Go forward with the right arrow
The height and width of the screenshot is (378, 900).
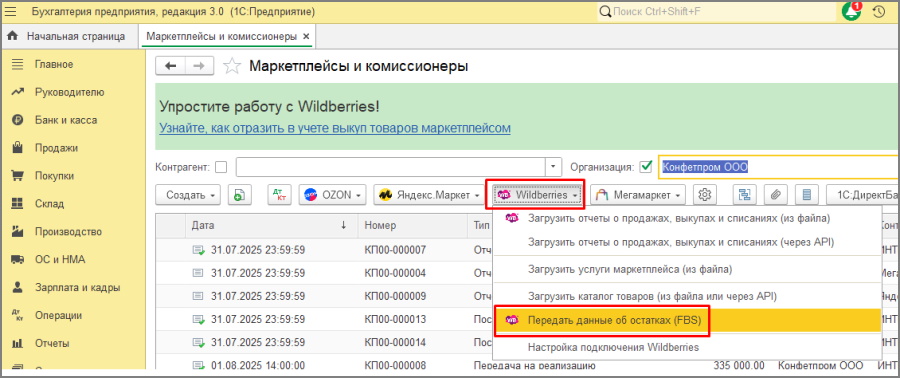tap(199, 66)
